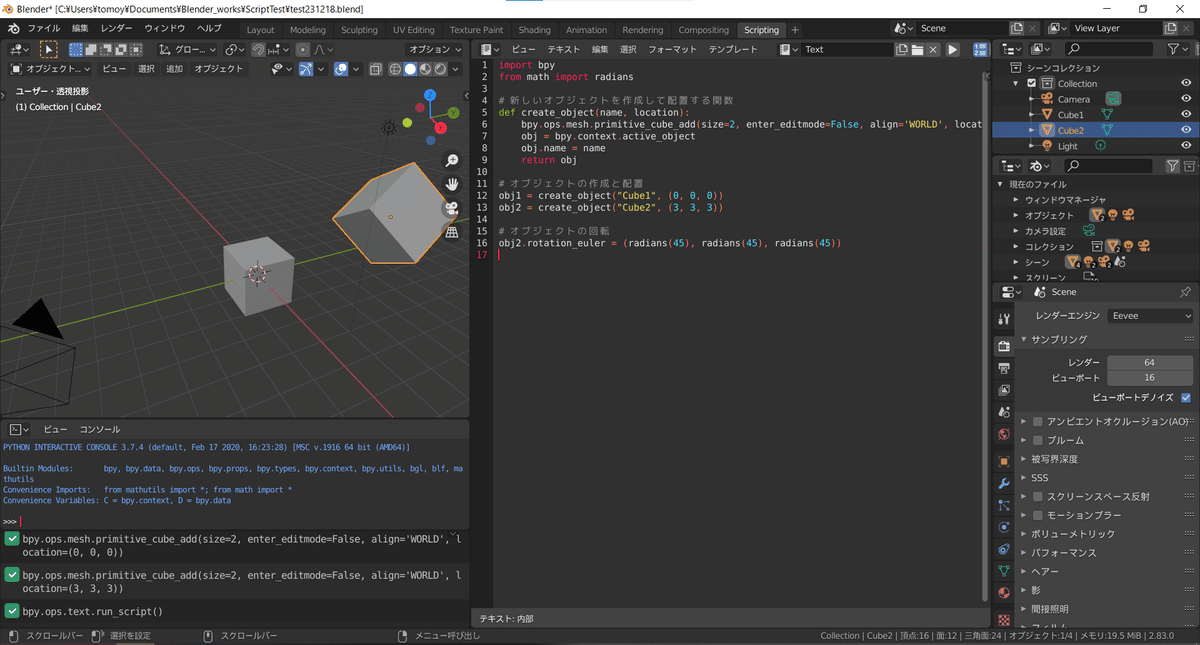Adjust the レンダー samples value of 64
Image resolution: width=1200 pixels, height=645 pixels.
coord(1150,360)
